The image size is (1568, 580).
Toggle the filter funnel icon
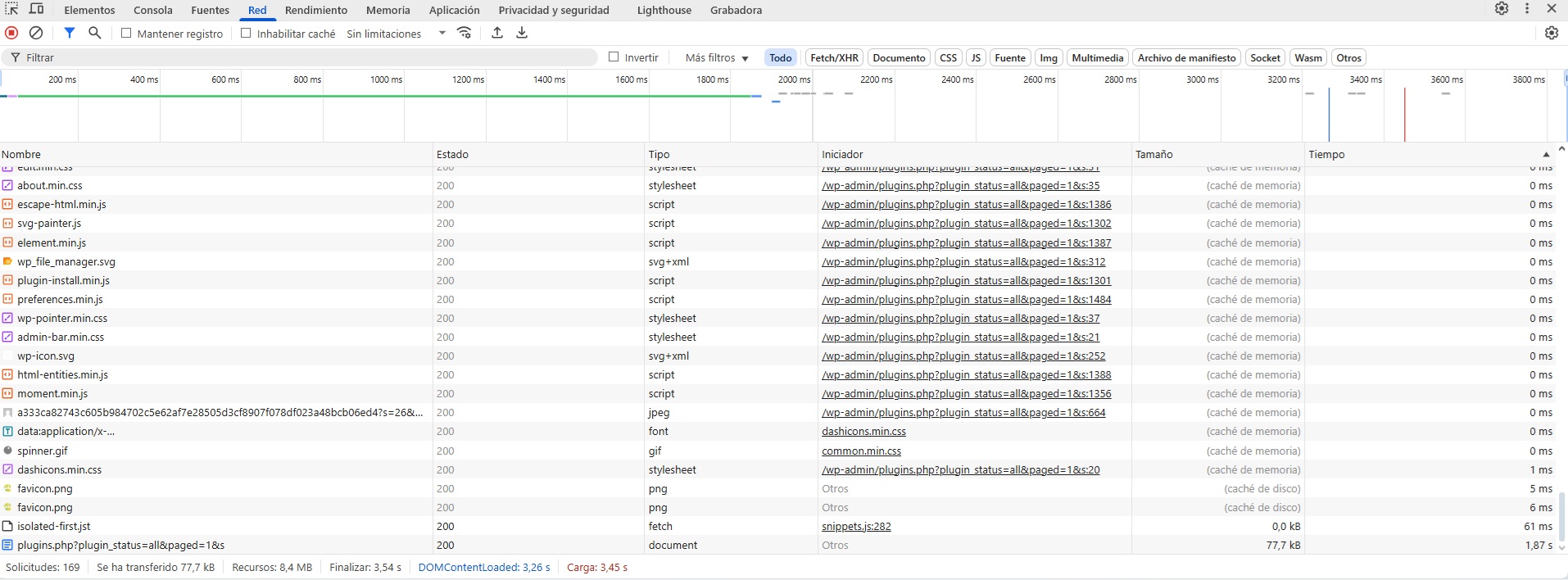pyautogui.click(x=70, y=33)
